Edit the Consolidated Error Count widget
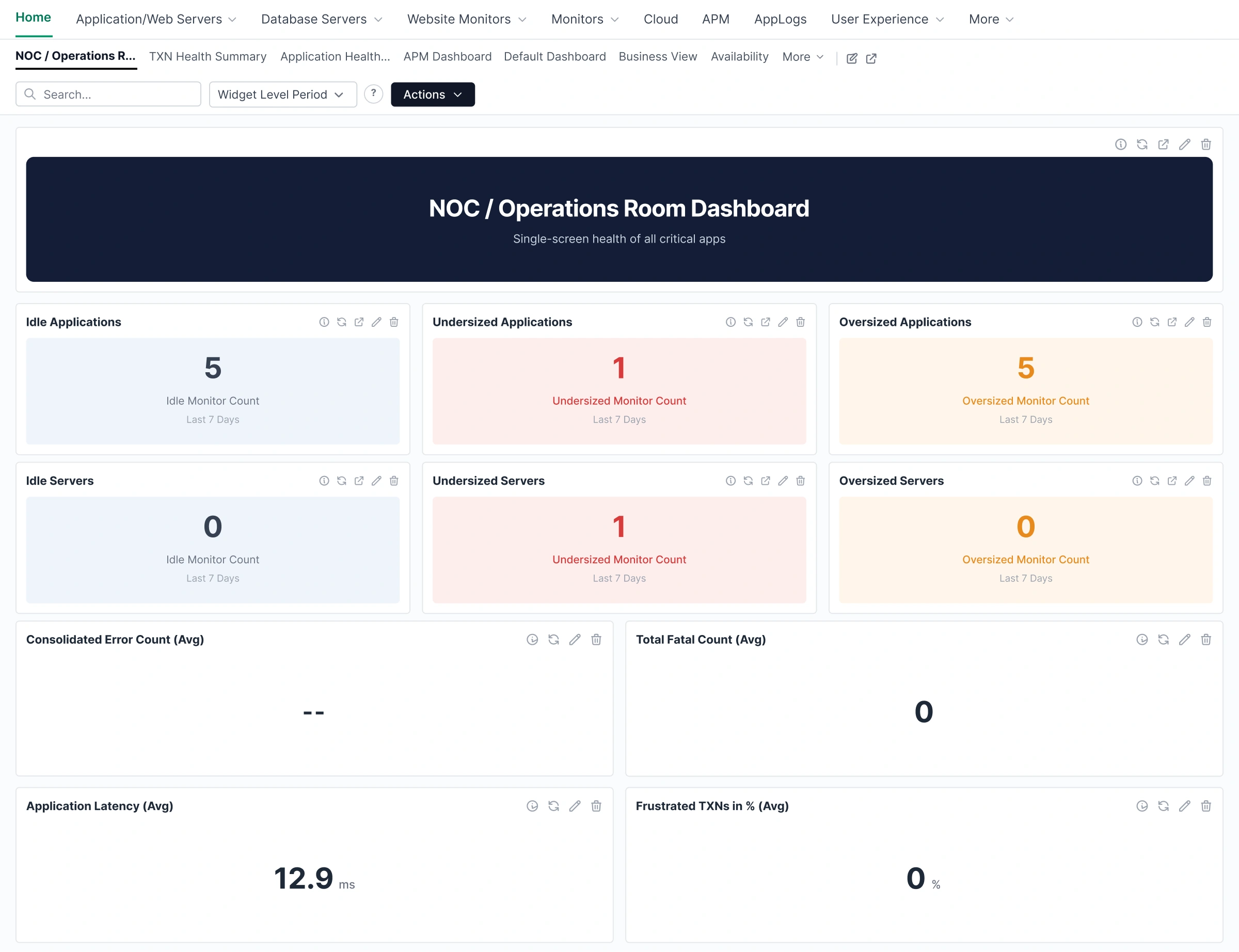 click(575, 639)
